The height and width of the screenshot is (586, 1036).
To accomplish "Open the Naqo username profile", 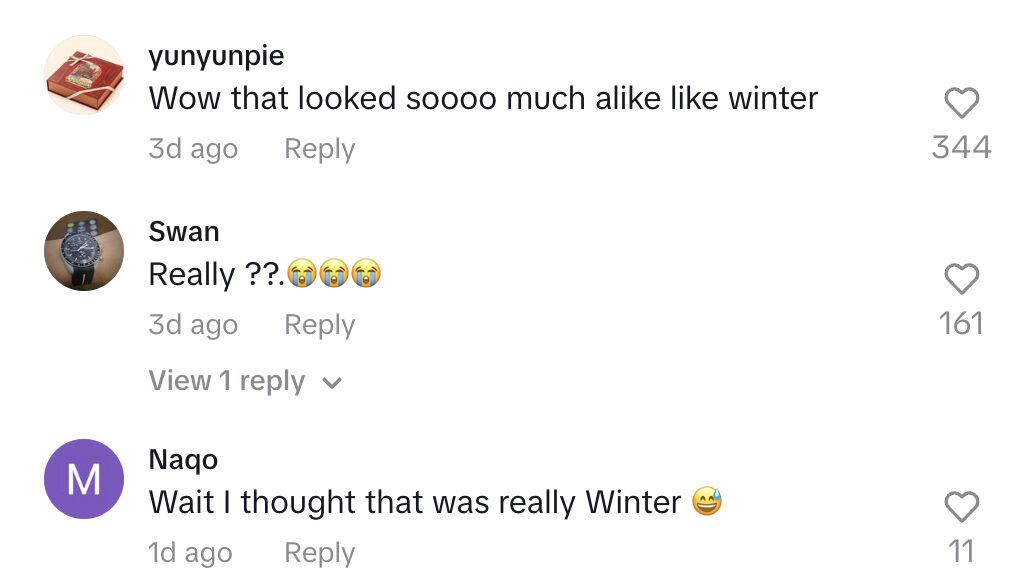I will pyautogui.click(x=183, y=460).
